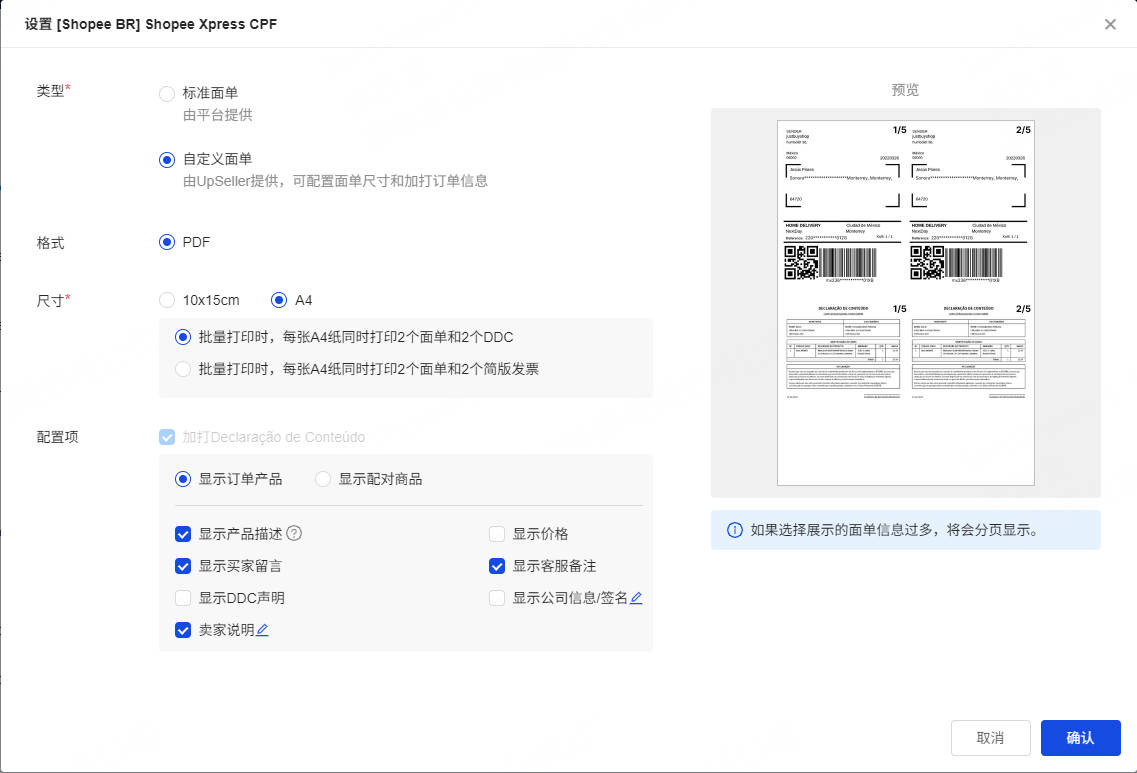Click the 如果选择展示的面单信息过多 notice text
Image resolution: width=1137 pixels, height=773 pixels.
[x=896, y=530]
